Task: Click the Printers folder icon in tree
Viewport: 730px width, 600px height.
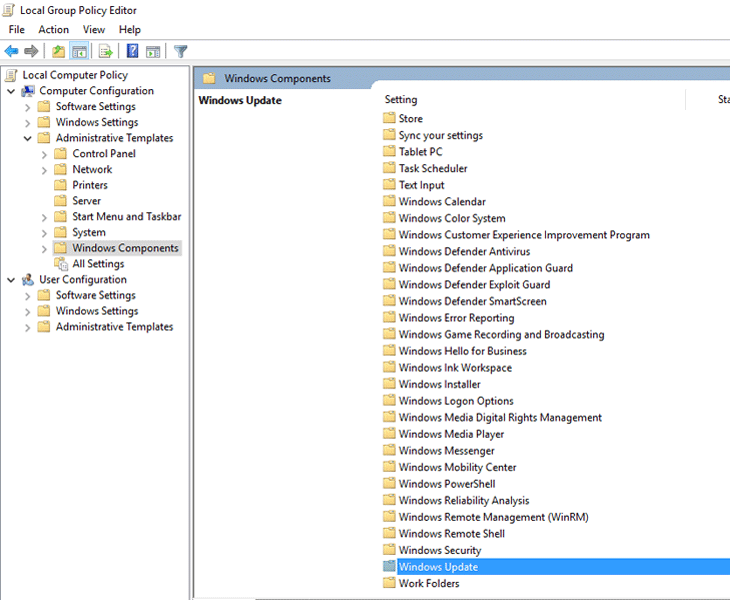Action: 61,185
